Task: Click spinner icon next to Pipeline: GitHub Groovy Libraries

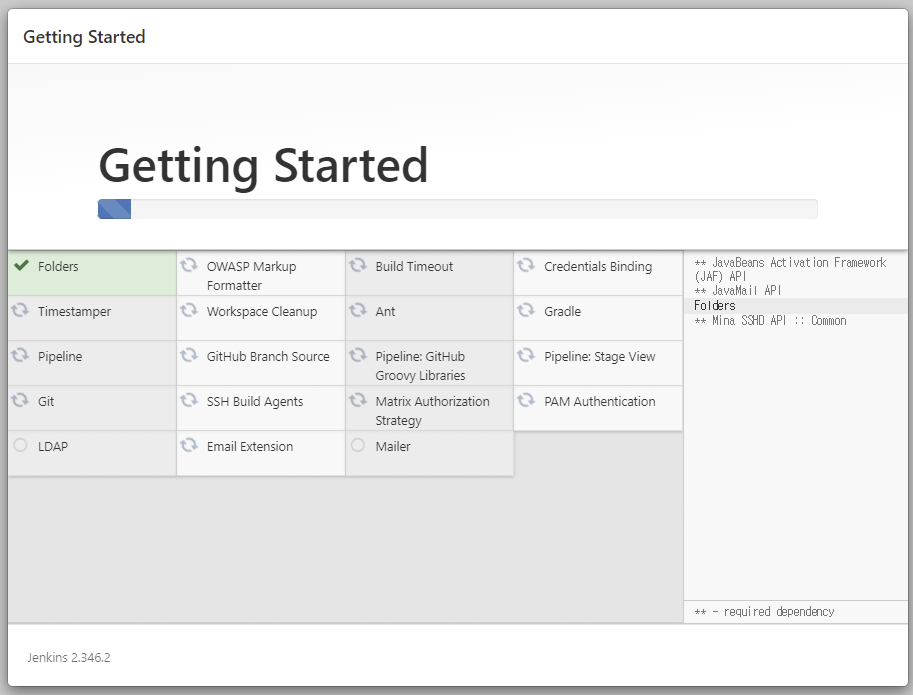Action: tap(358, 355)
